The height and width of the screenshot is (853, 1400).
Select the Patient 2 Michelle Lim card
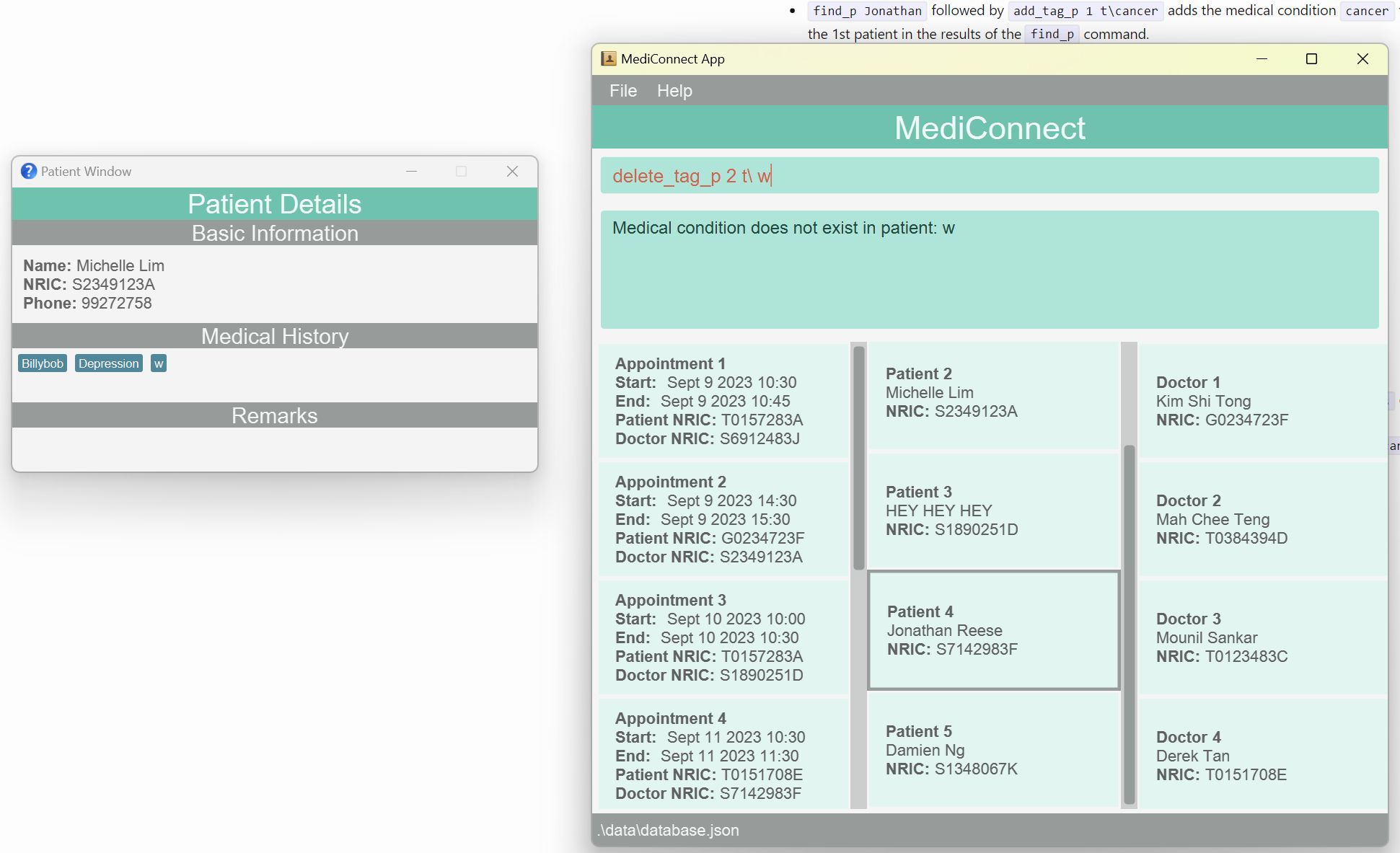coord(992,394)
